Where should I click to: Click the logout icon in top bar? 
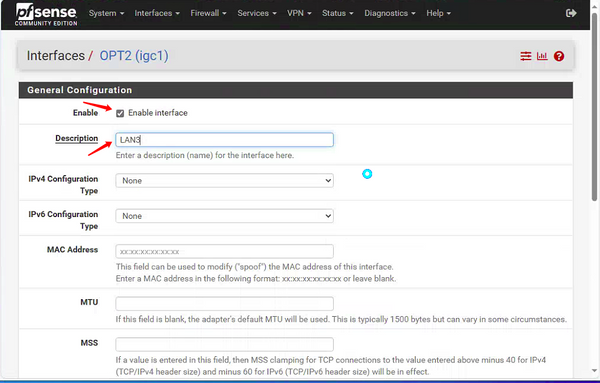571,13
